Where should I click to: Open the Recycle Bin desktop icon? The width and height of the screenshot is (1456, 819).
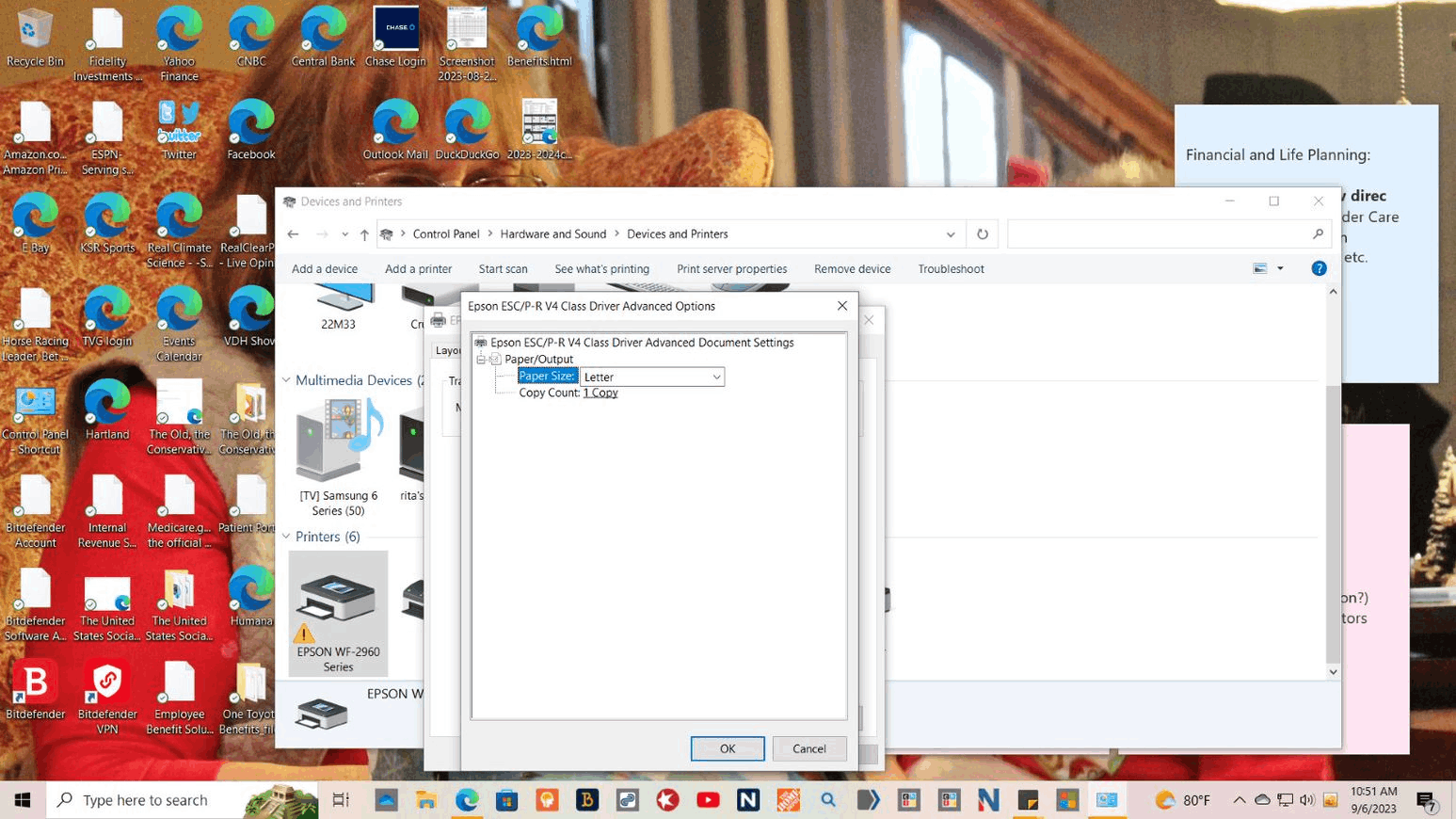tap(35, 38)
